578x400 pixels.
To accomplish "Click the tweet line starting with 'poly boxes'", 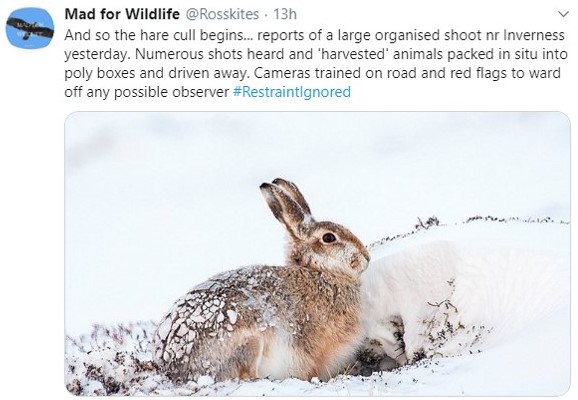I will coord(312,73).
